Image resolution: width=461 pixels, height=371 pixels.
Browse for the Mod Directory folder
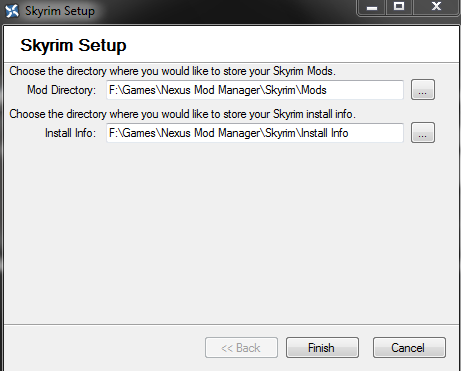(x=423, y=90)
